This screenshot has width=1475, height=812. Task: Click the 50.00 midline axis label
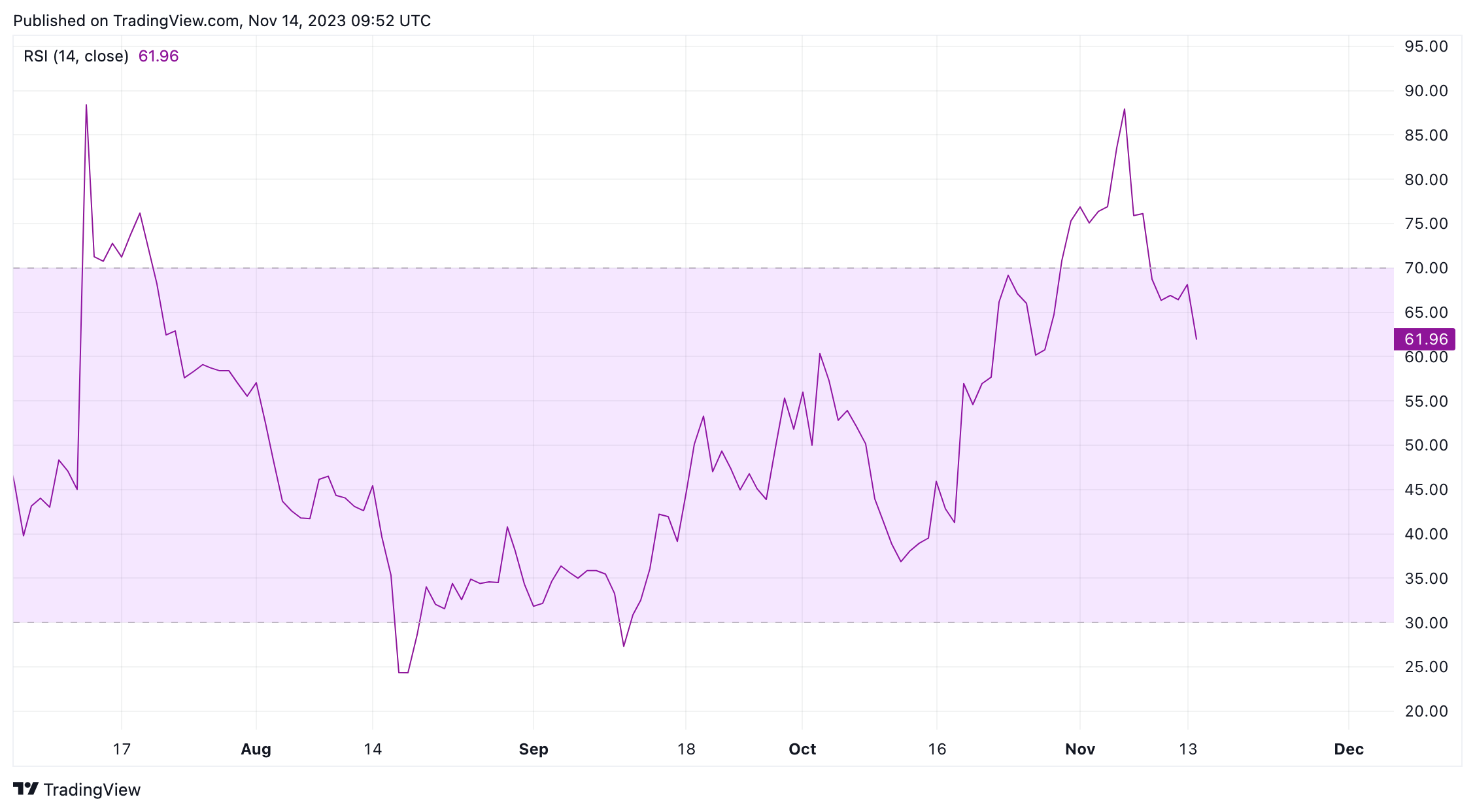[x=1426, y=445]
